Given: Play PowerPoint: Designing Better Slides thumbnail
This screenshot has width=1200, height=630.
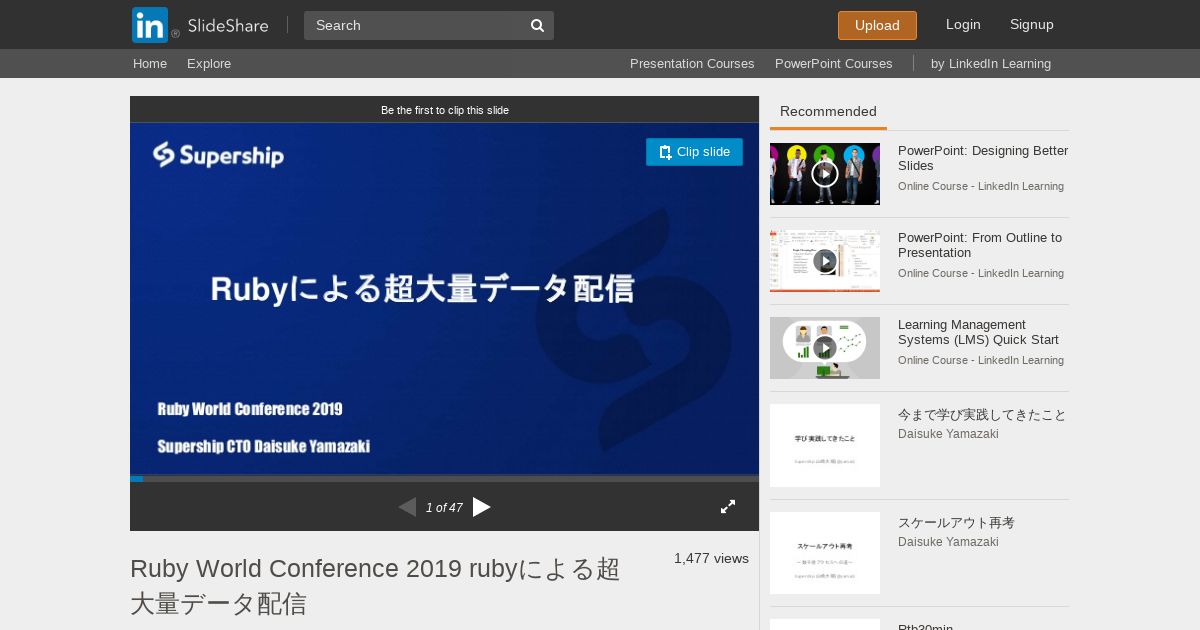Looking at the screenshot, I should click(x=825, y=174).
